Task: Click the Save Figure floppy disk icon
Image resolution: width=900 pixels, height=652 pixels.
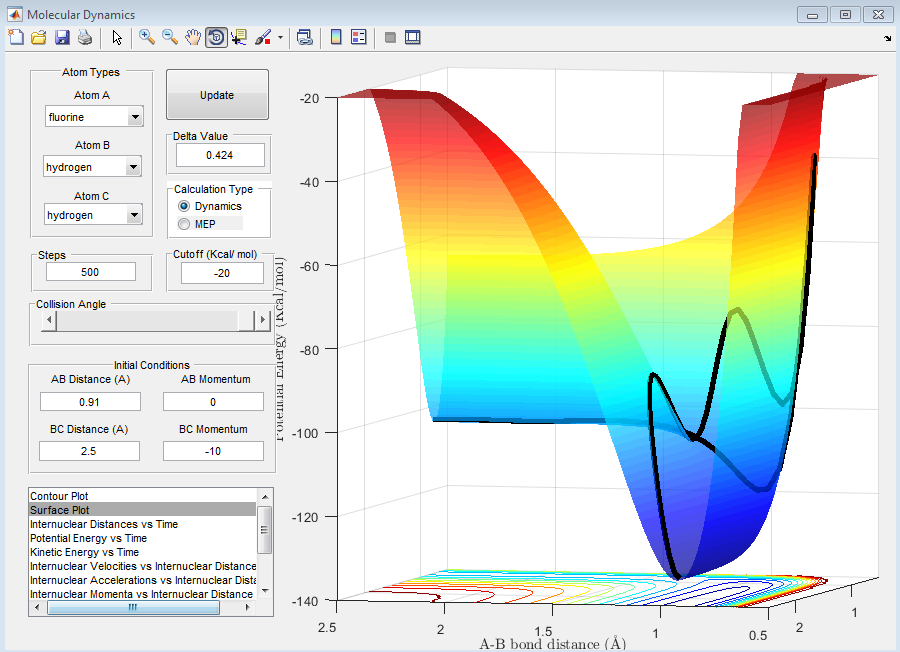Action: (x=62, y=38)
